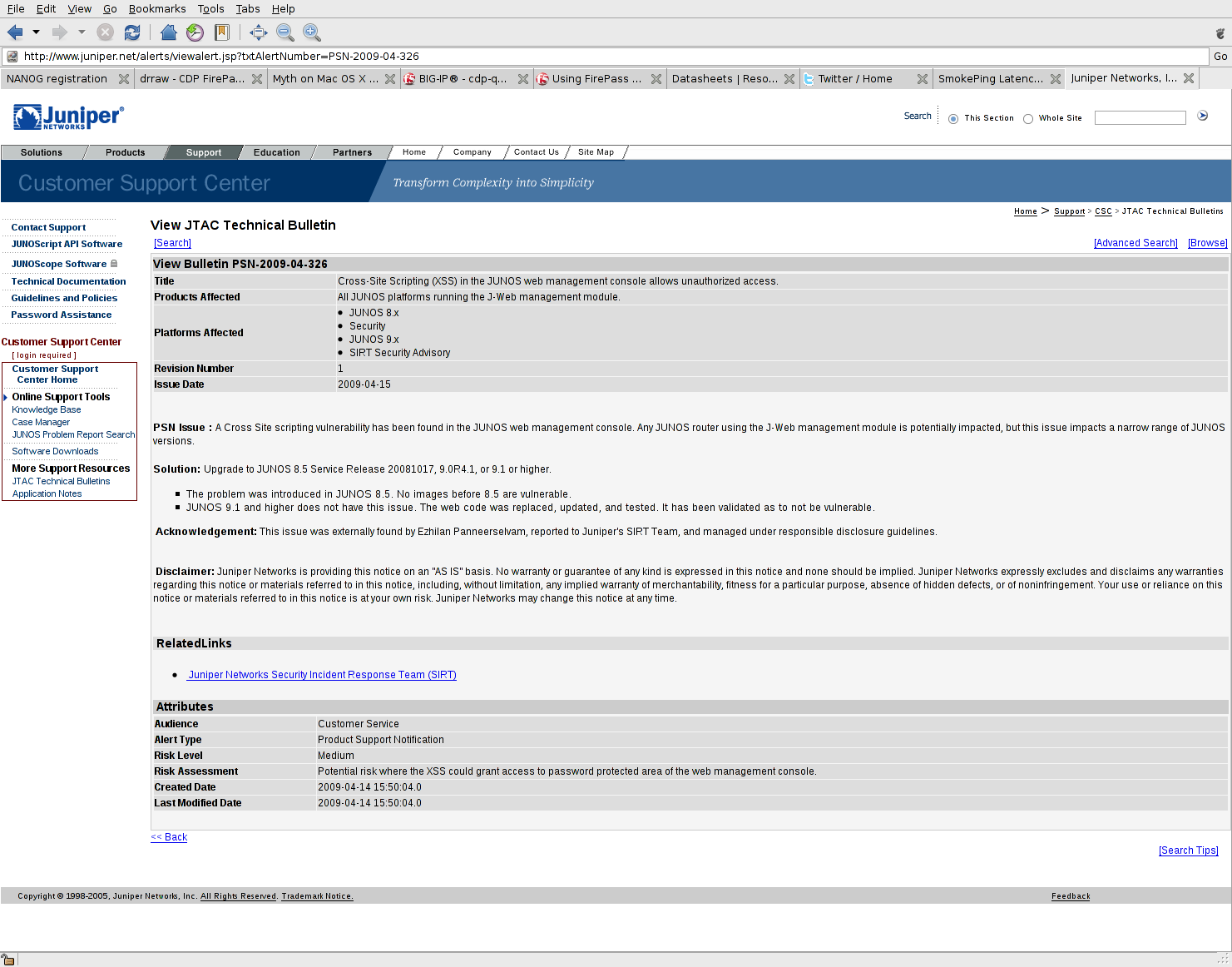This screenshot has height=967, width=1232.
Task: Open the Juniper SIRT related link
Action: click(322, 675)
